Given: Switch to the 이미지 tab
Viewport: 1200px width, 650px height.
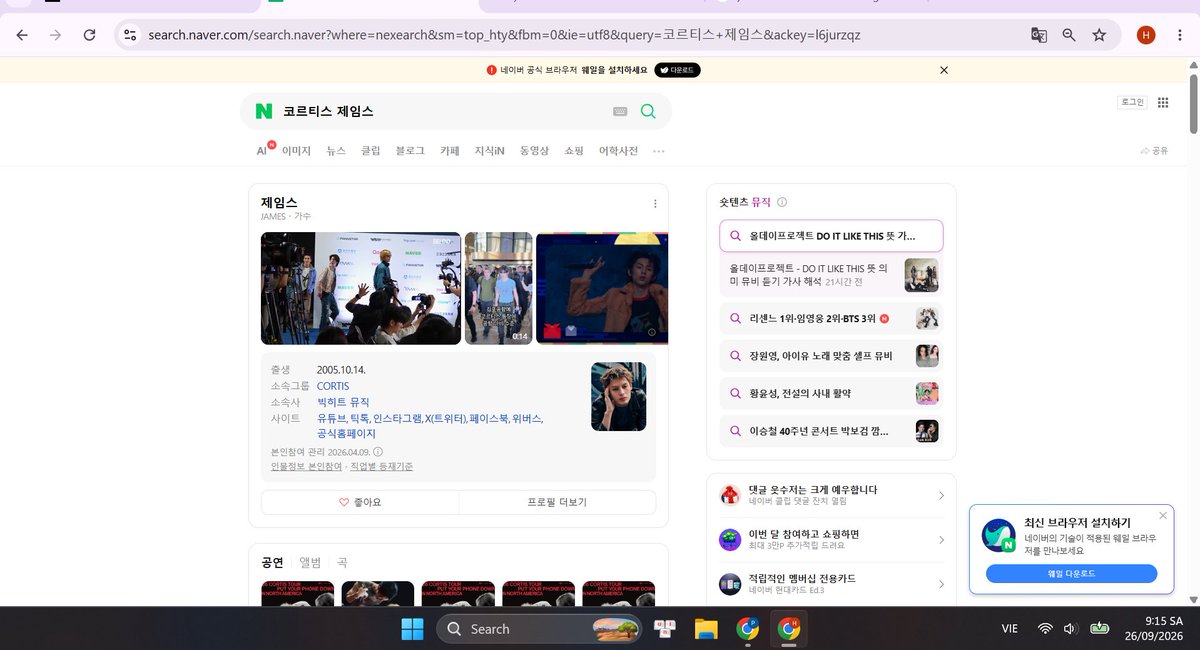Looking at the screenshot, I should click(296, 151).
